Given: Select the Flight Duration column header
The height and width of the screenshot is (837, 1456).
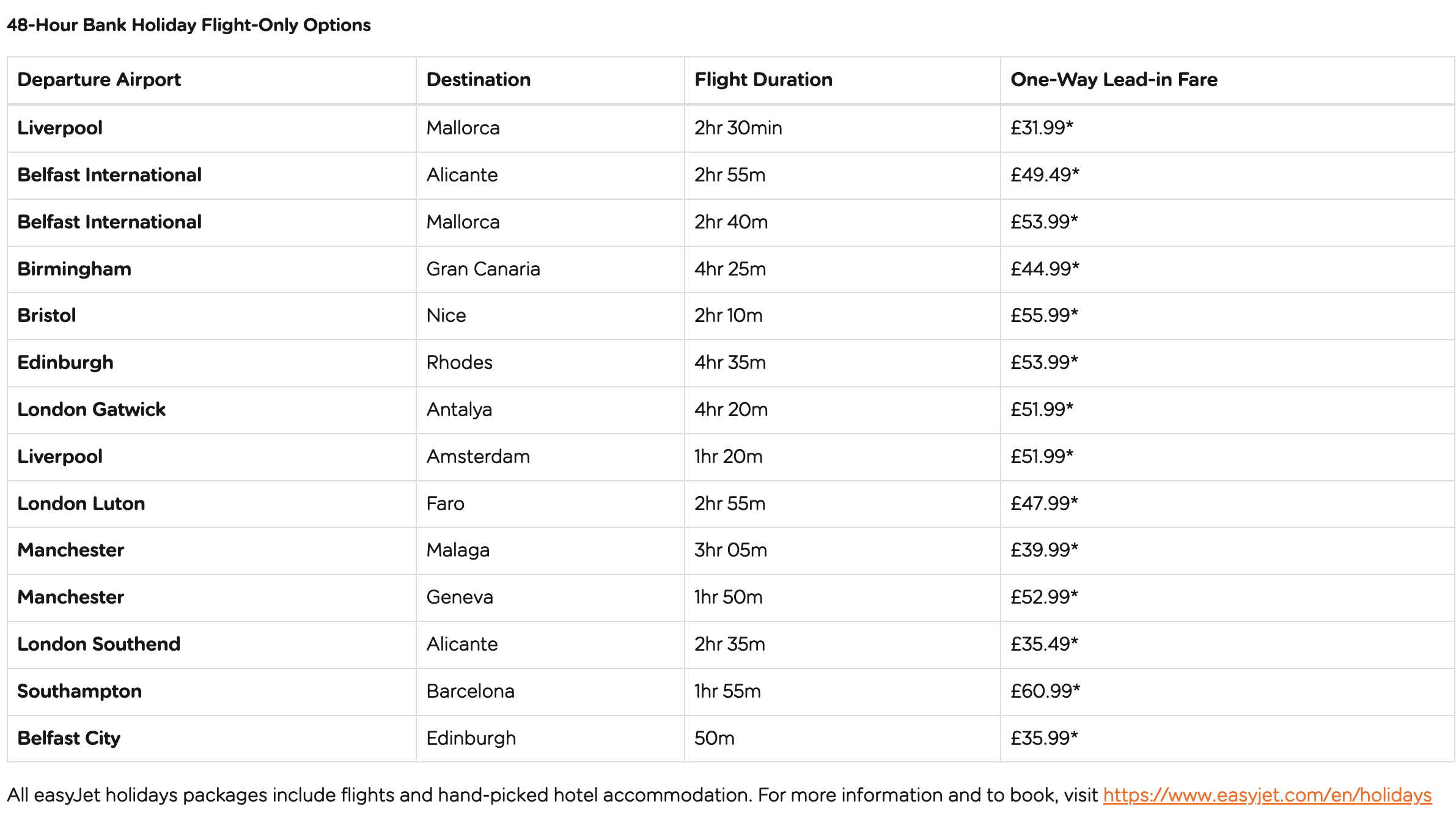Looking at the screenshot, I should [842, 80].
